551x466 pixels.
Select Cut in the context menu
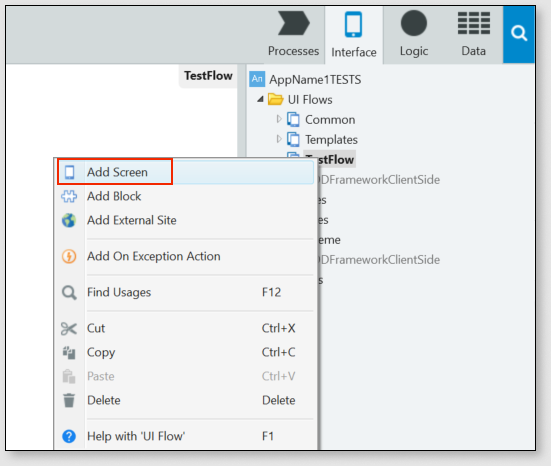click(186, 328)
